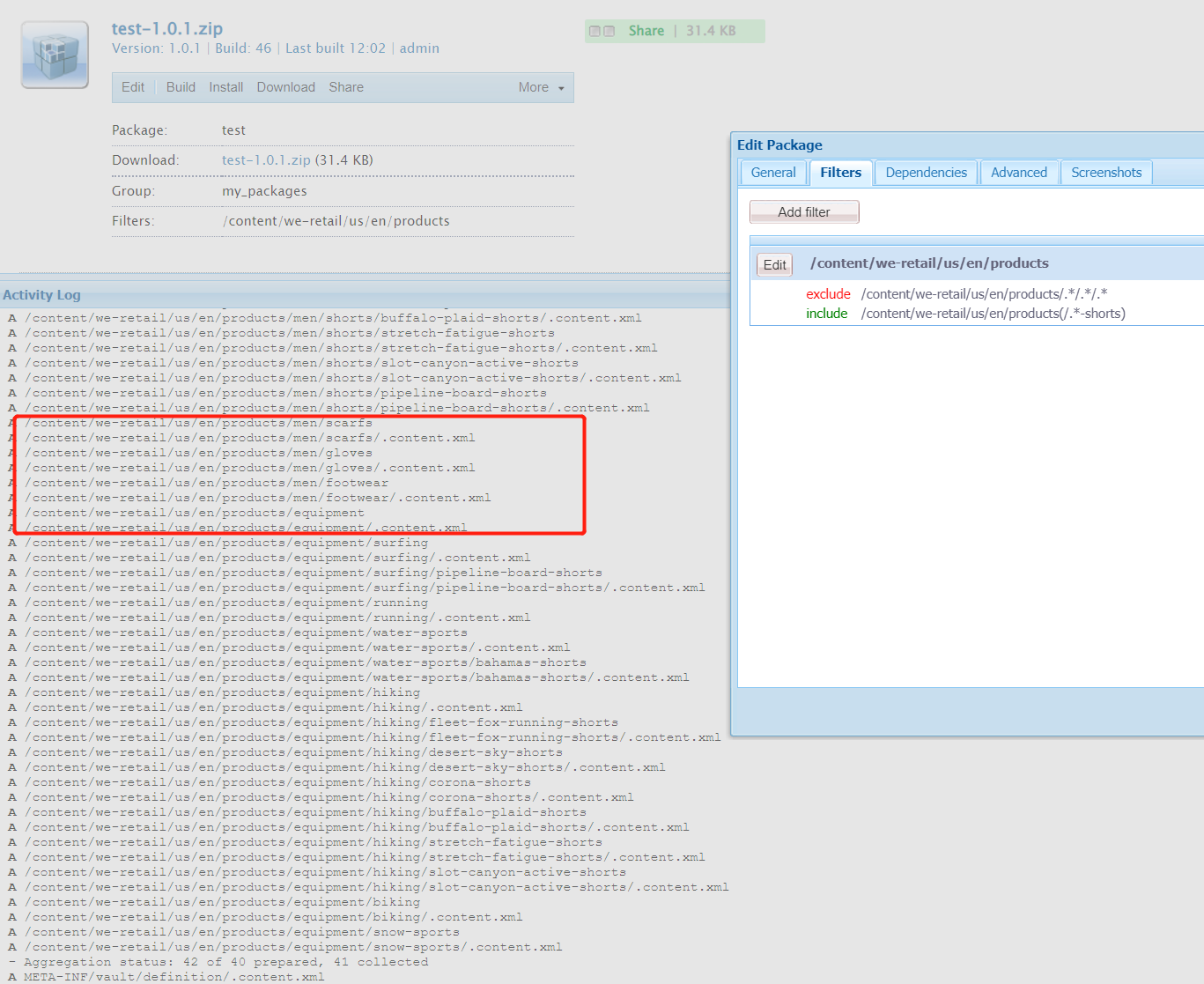Viewport: 1204px width, 984px height.
Task: Switch to the Dependencies tab
Action: (x=926, y=172)
